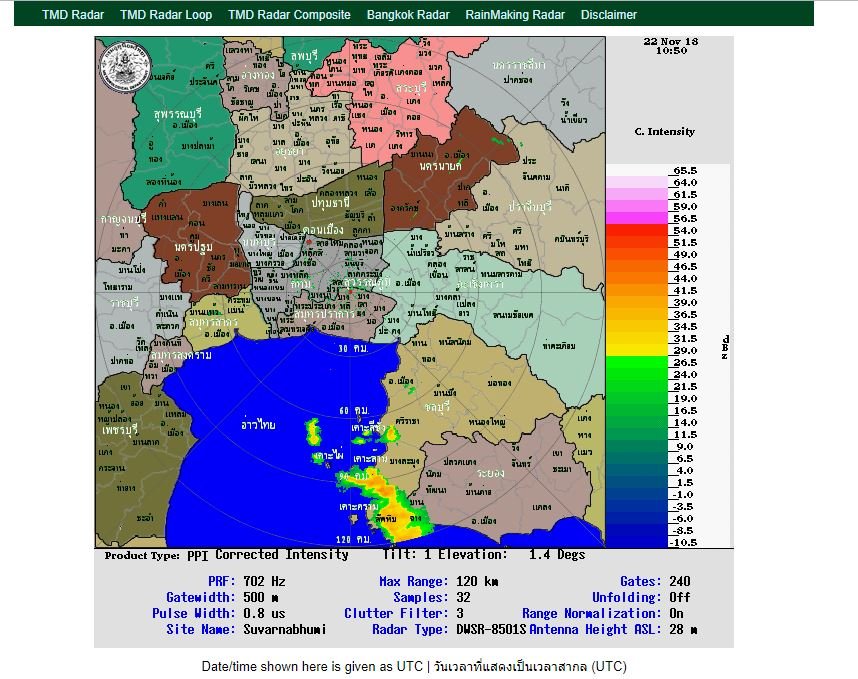The width and height of the screenshot is (858, 679).
Task: Click the Pulse Width 0.8 us value
Action: 264,613
